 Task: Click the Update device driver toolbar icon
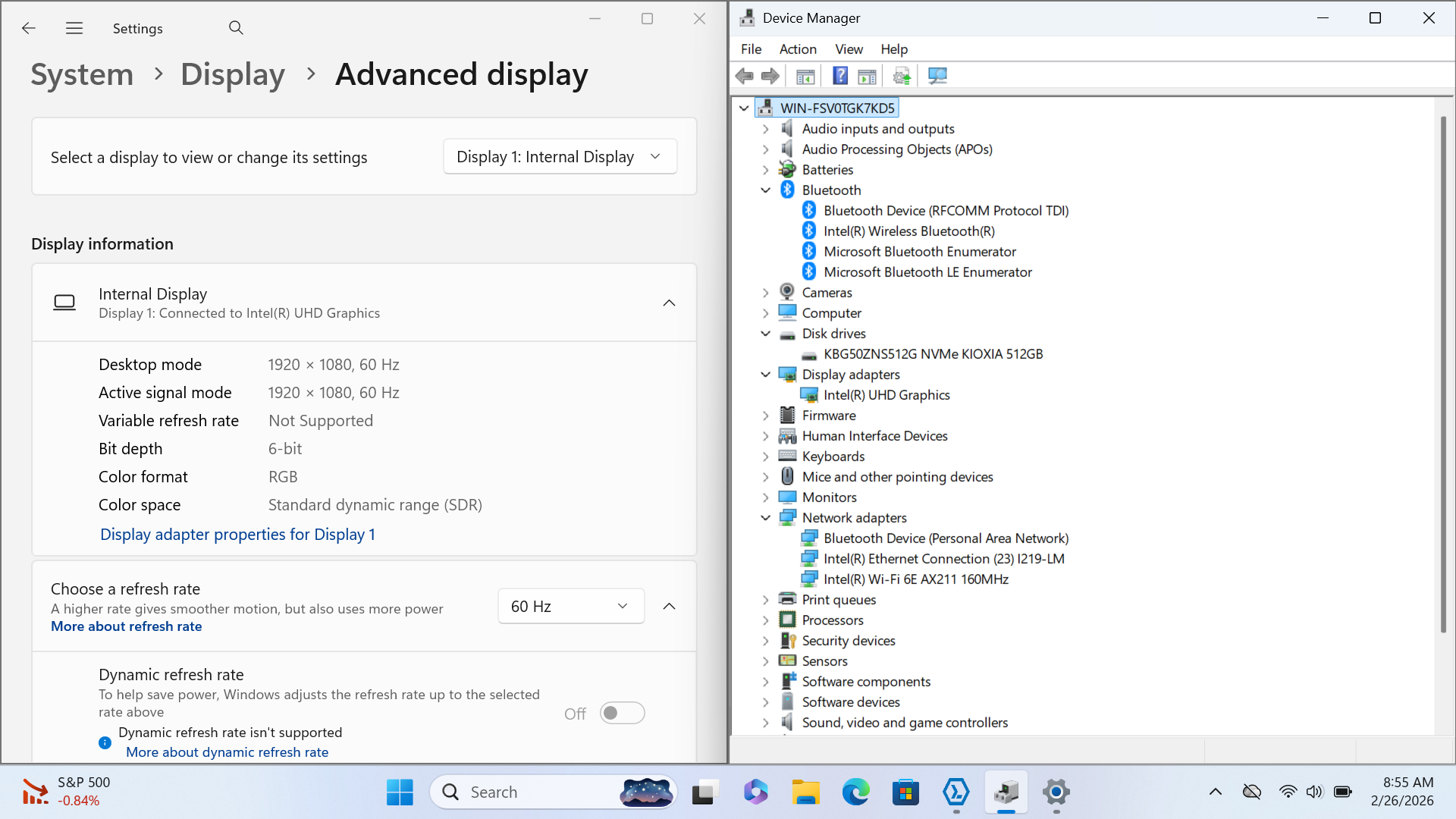pos(902,76)
